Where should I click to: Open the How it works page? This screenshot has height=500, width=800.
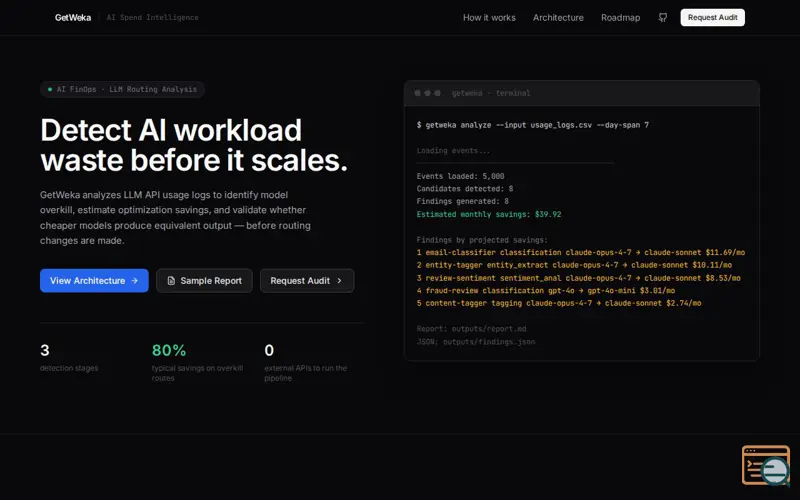[489, 17]
